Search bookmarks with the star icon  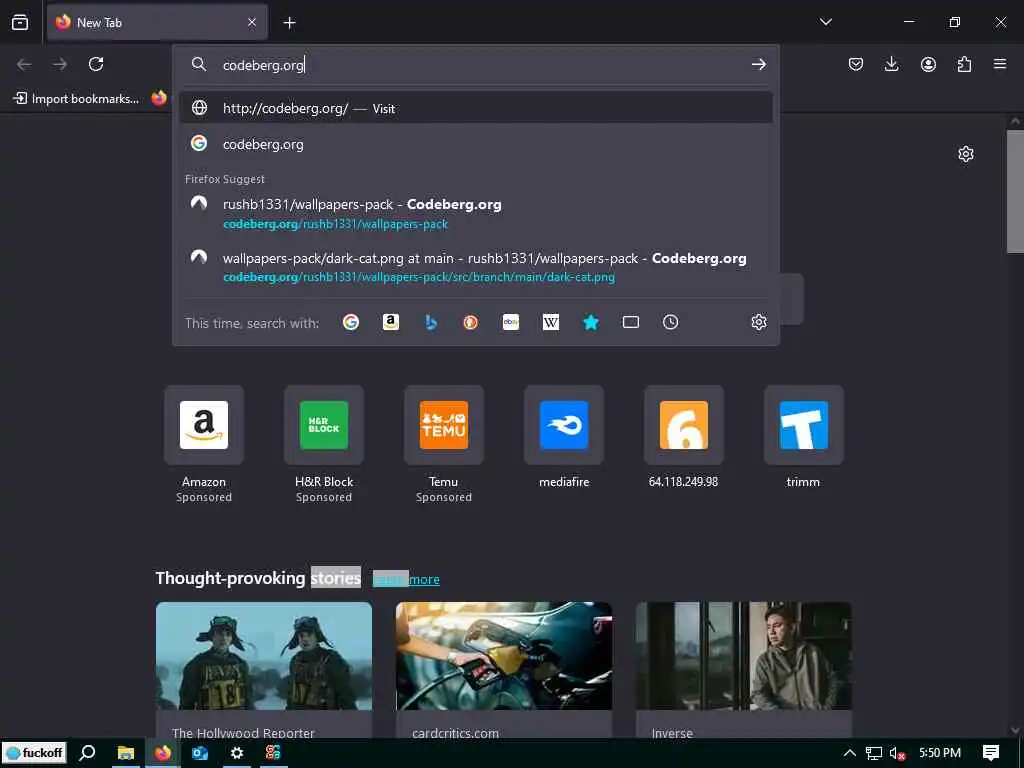click(590, 322)
